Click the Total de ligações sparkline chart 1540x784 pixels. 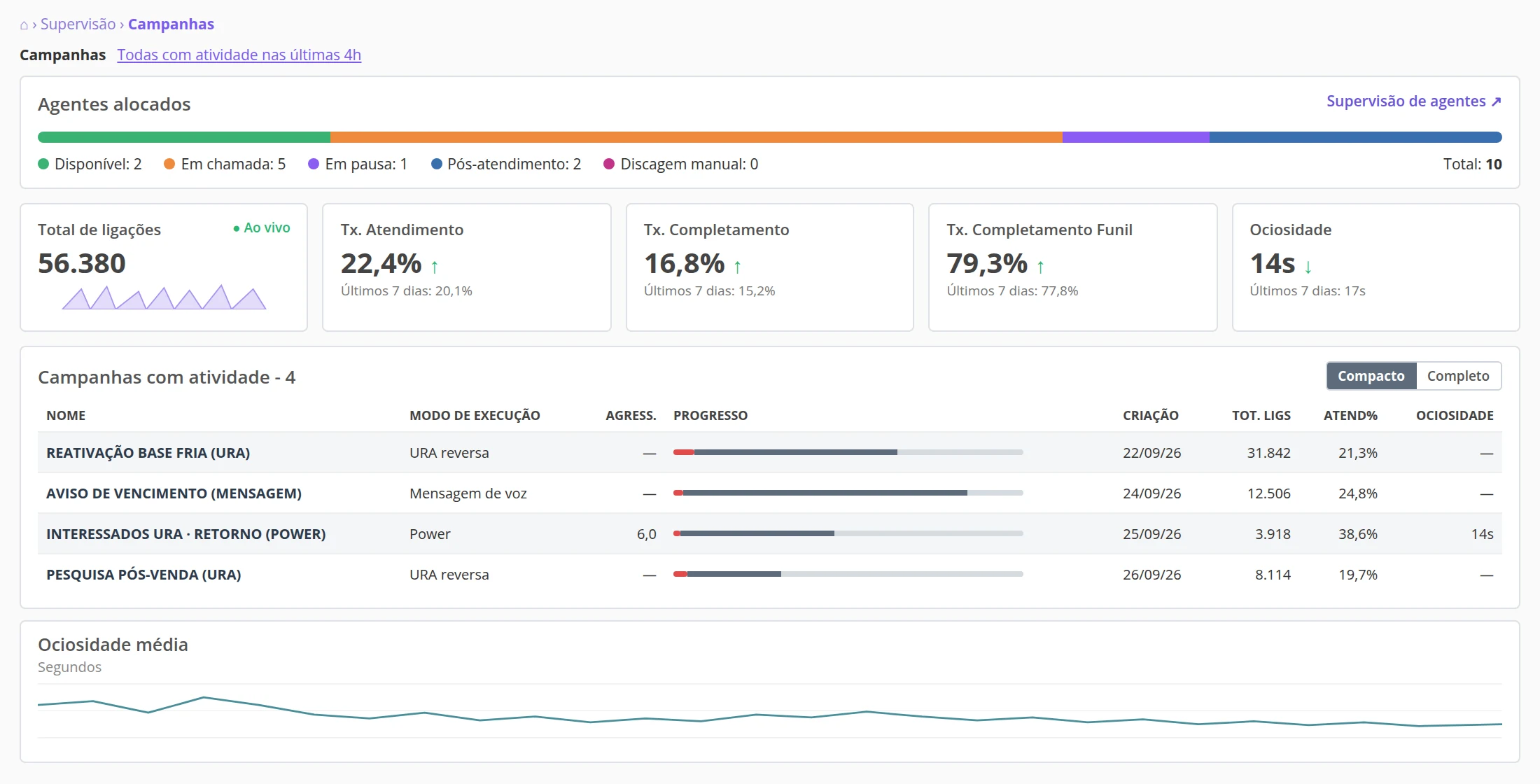click(x=164, y=297)
